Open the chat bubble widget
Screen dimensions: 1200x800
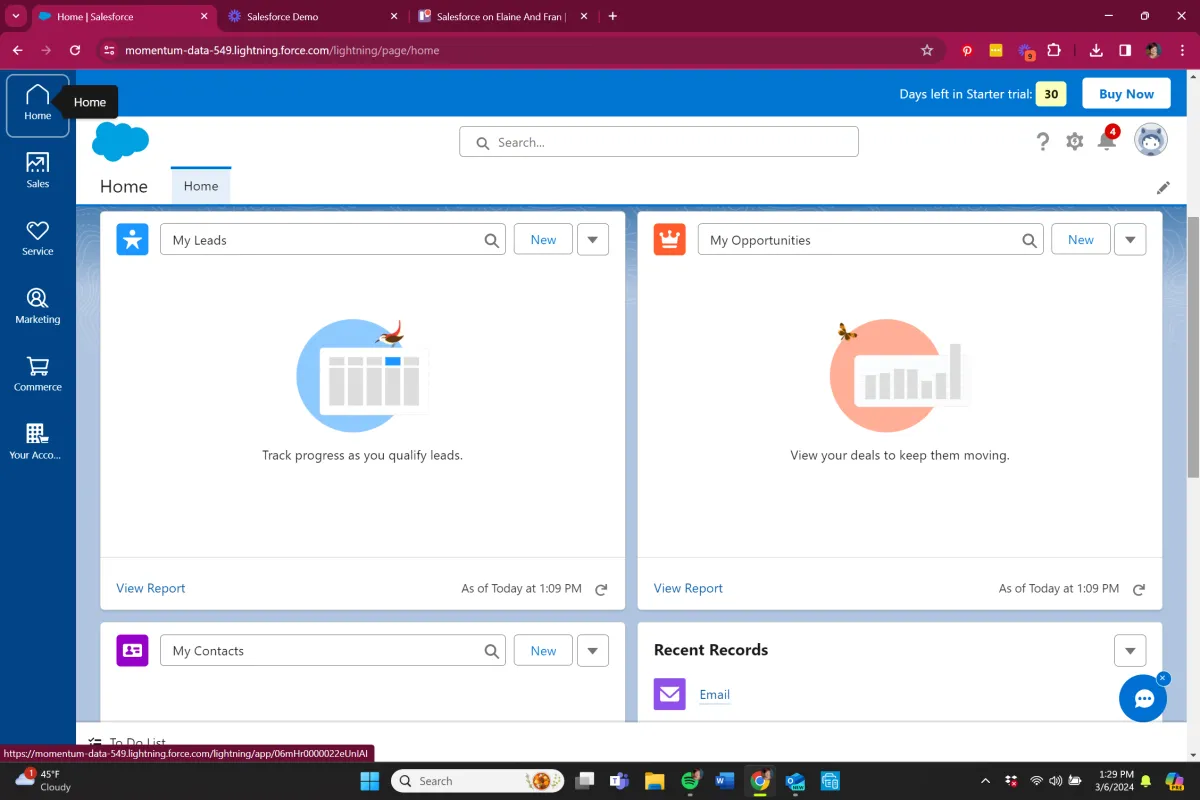point(1143,699)
